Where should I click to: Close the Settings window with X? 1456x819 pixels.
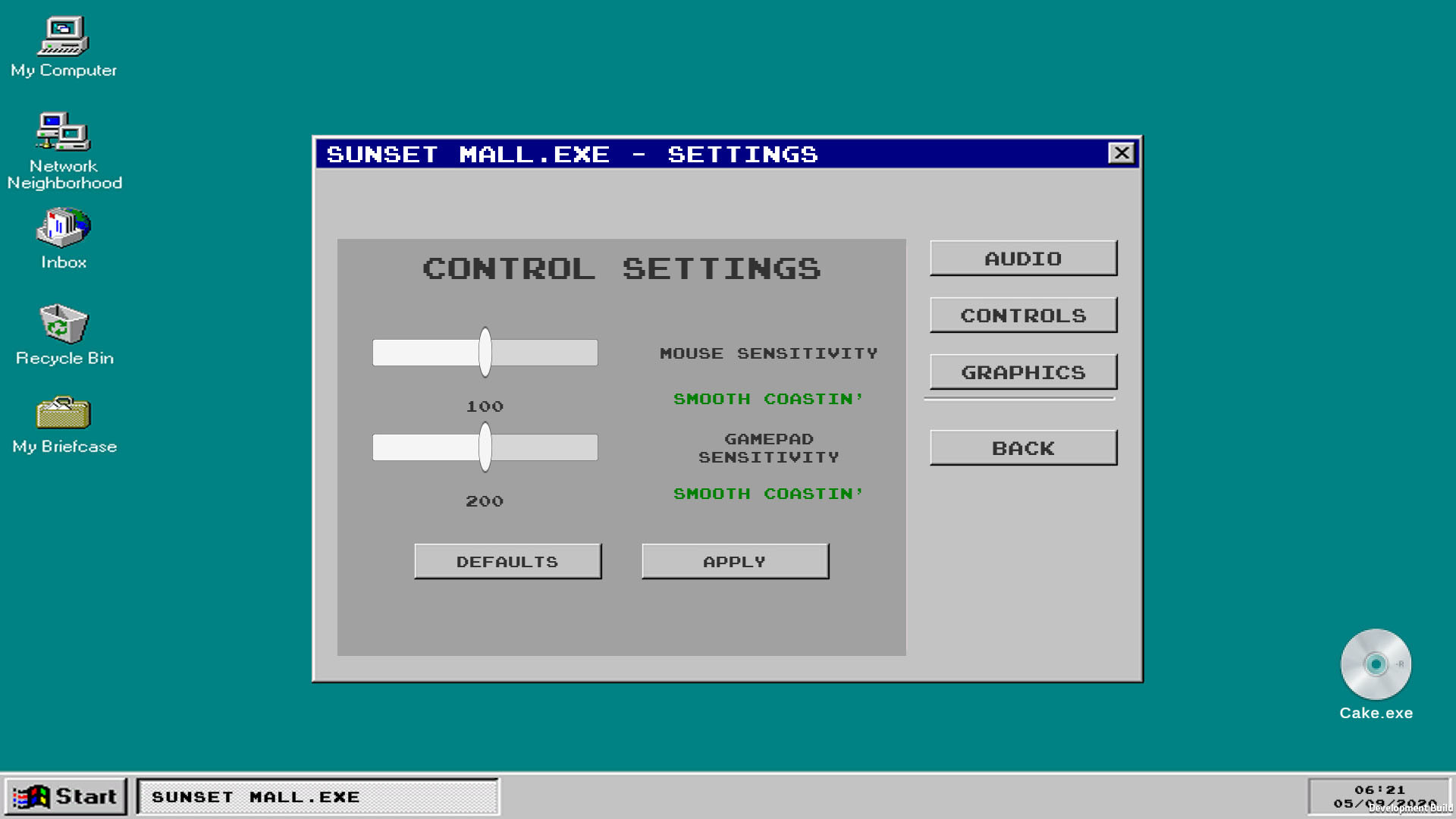click(x=1121, y=153)
